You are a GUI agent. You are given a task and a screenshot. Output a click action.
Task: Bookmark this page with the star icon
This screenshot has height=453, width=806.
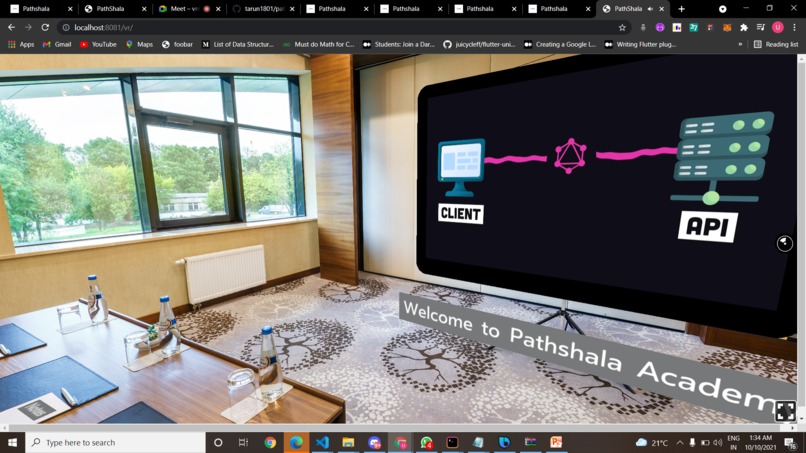(622, 27)
